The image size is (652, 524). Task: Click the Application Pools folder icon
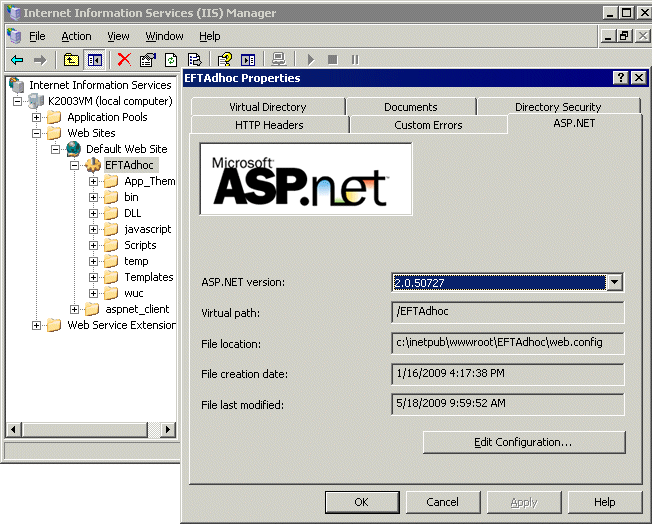[54, 117]
